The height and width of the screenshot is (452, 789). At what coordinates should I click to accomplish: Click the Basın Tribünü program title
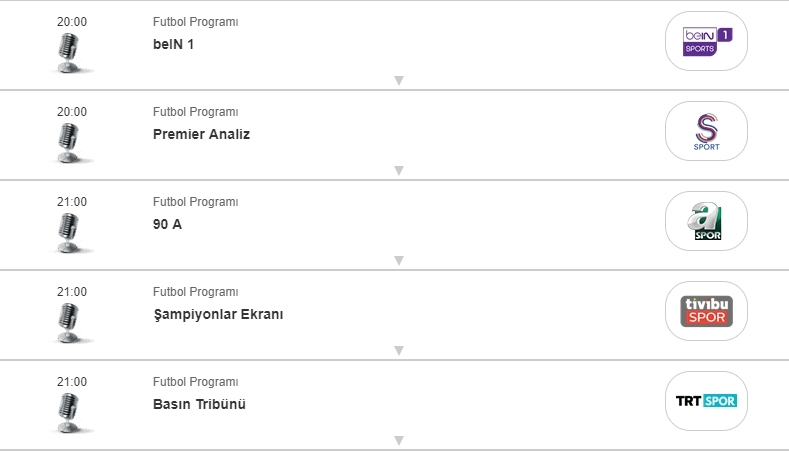point(199,404)
